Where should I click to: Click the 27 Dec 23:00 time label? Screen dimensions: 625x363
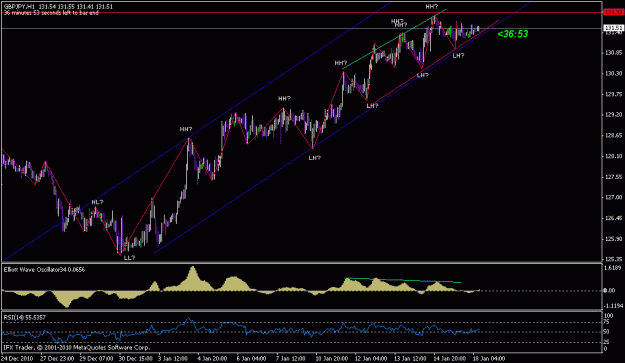(57, 359)
